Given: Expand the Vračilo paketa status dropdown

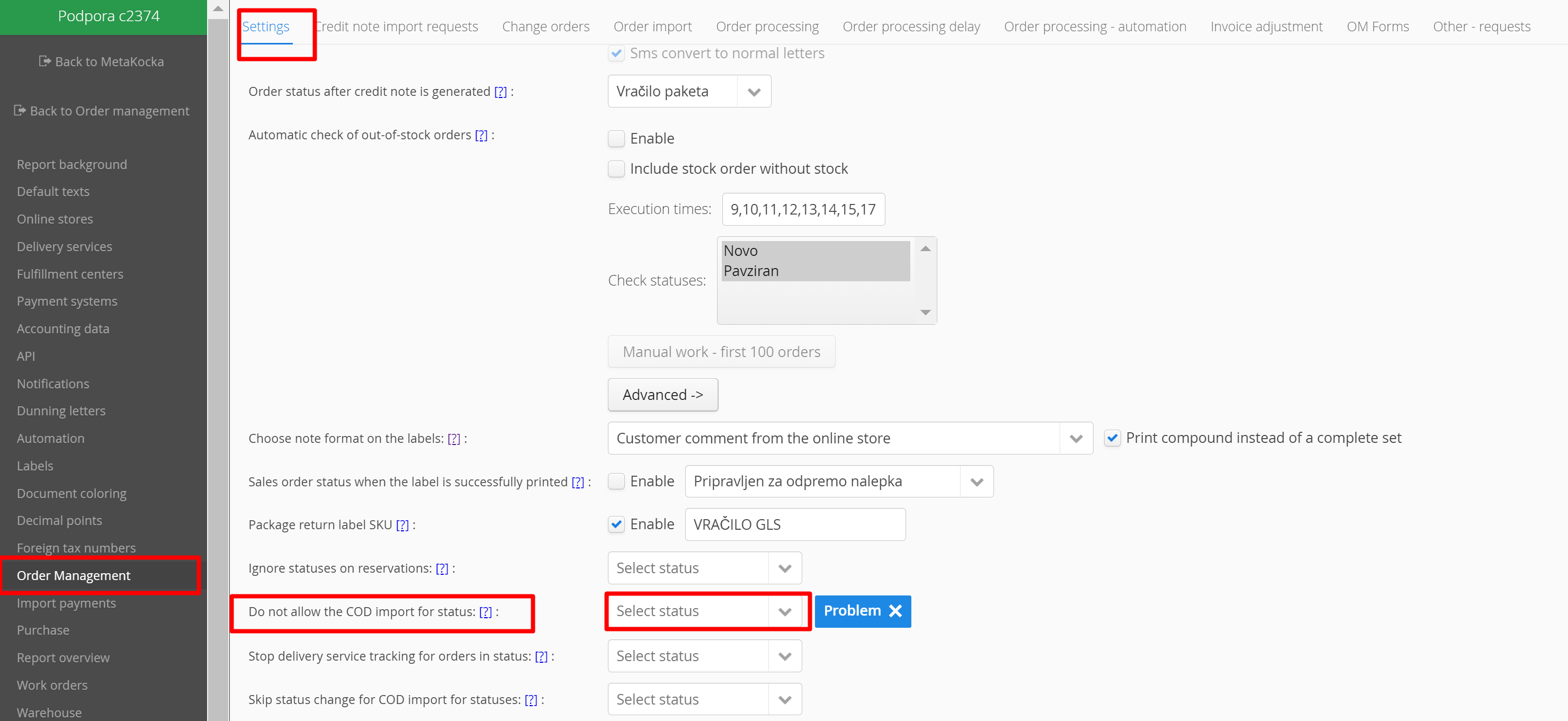Looking at the screenshot, I should click(x=754, y=92).
